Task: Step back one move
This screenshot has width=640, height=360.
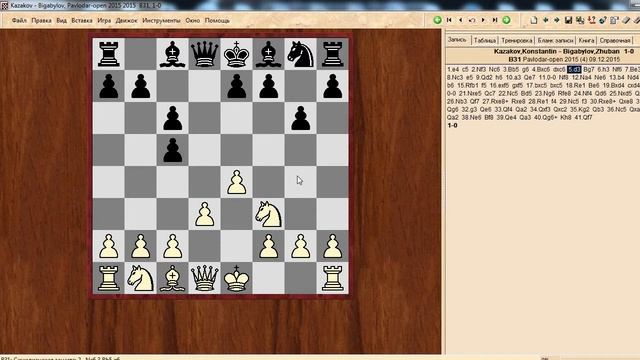Action: pos(460,20)
